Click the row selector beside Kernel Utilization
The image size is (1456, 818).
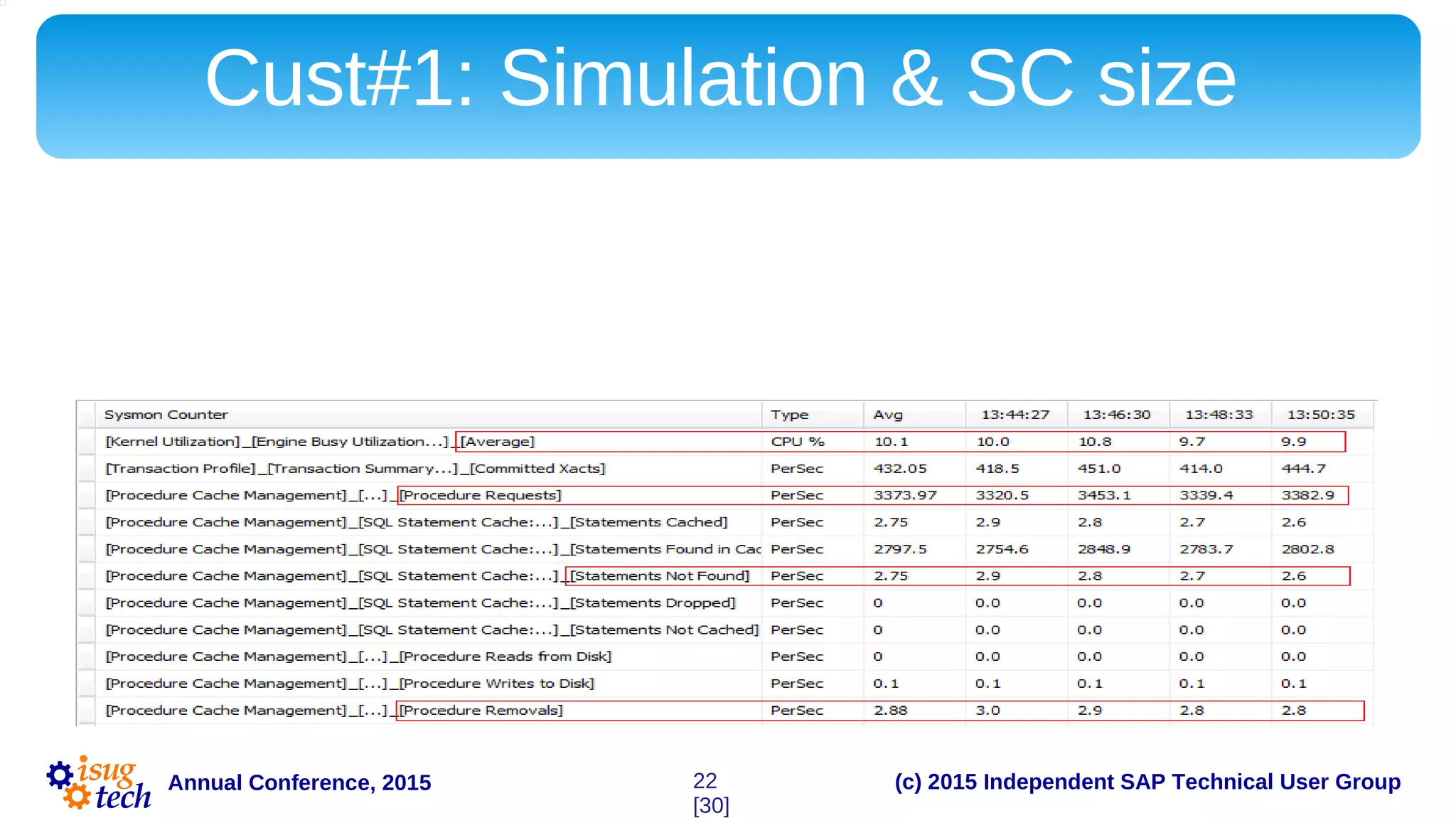tap(86, 442)
